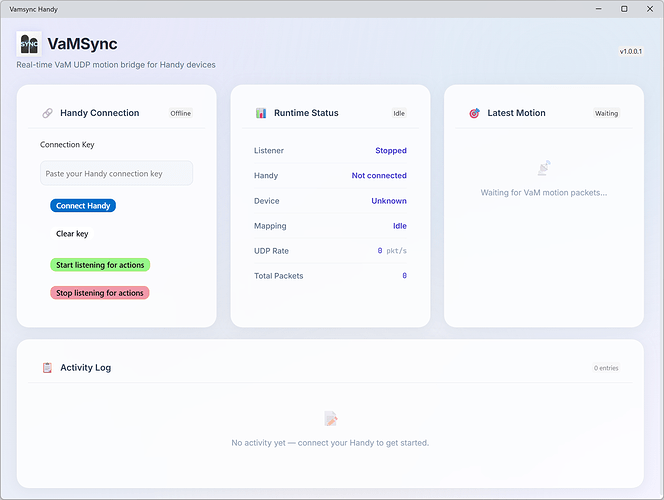Close the Vamsync Handy window
Viewport: 664px width, 500px height.
coord(650,9)
